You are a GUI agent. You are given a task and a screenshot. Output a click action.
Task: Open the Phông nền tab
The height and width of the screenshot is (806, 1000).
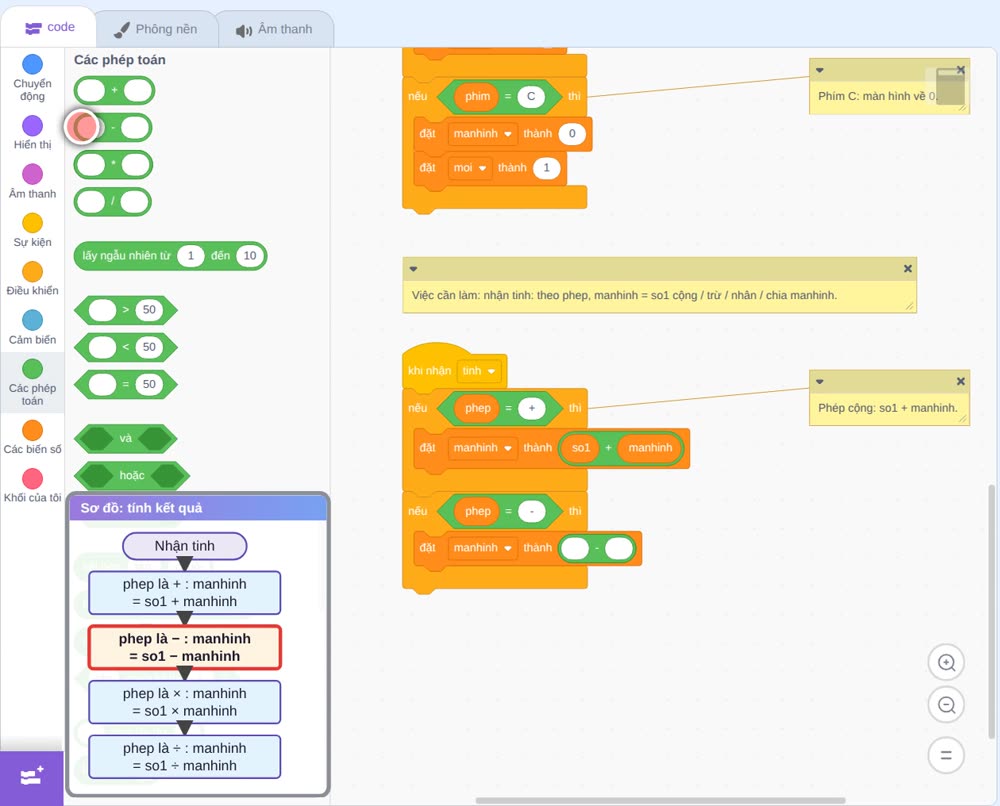(x=156, y=29)
